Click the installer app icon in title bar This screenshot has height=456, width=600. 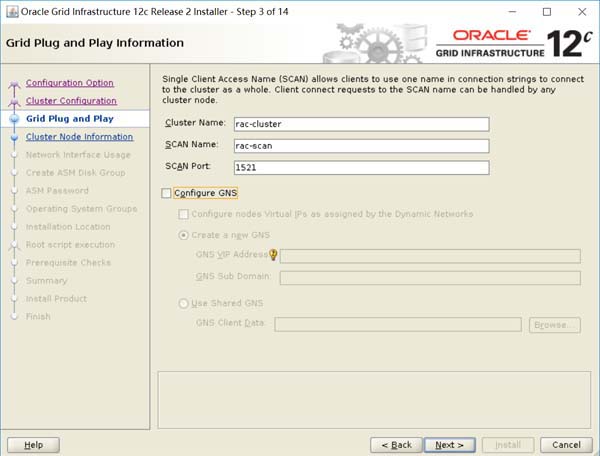click(12, 11)
